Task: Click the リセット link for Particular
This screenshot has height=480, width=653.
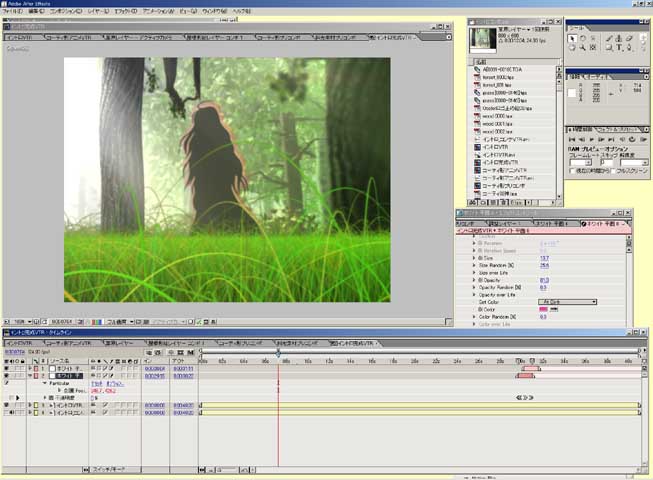Action: pyautogui.click(x=97, y=383)
